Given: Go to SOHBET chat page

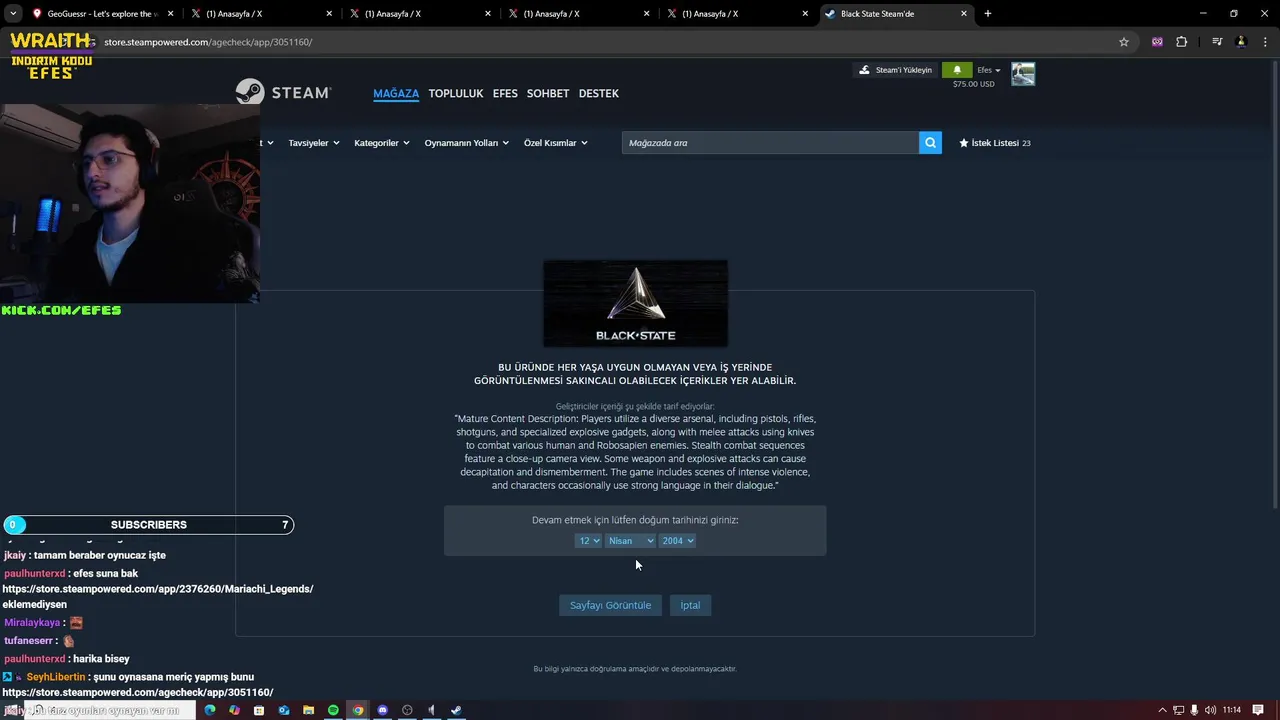Looking at the screenshot, I should pos(548,93).
